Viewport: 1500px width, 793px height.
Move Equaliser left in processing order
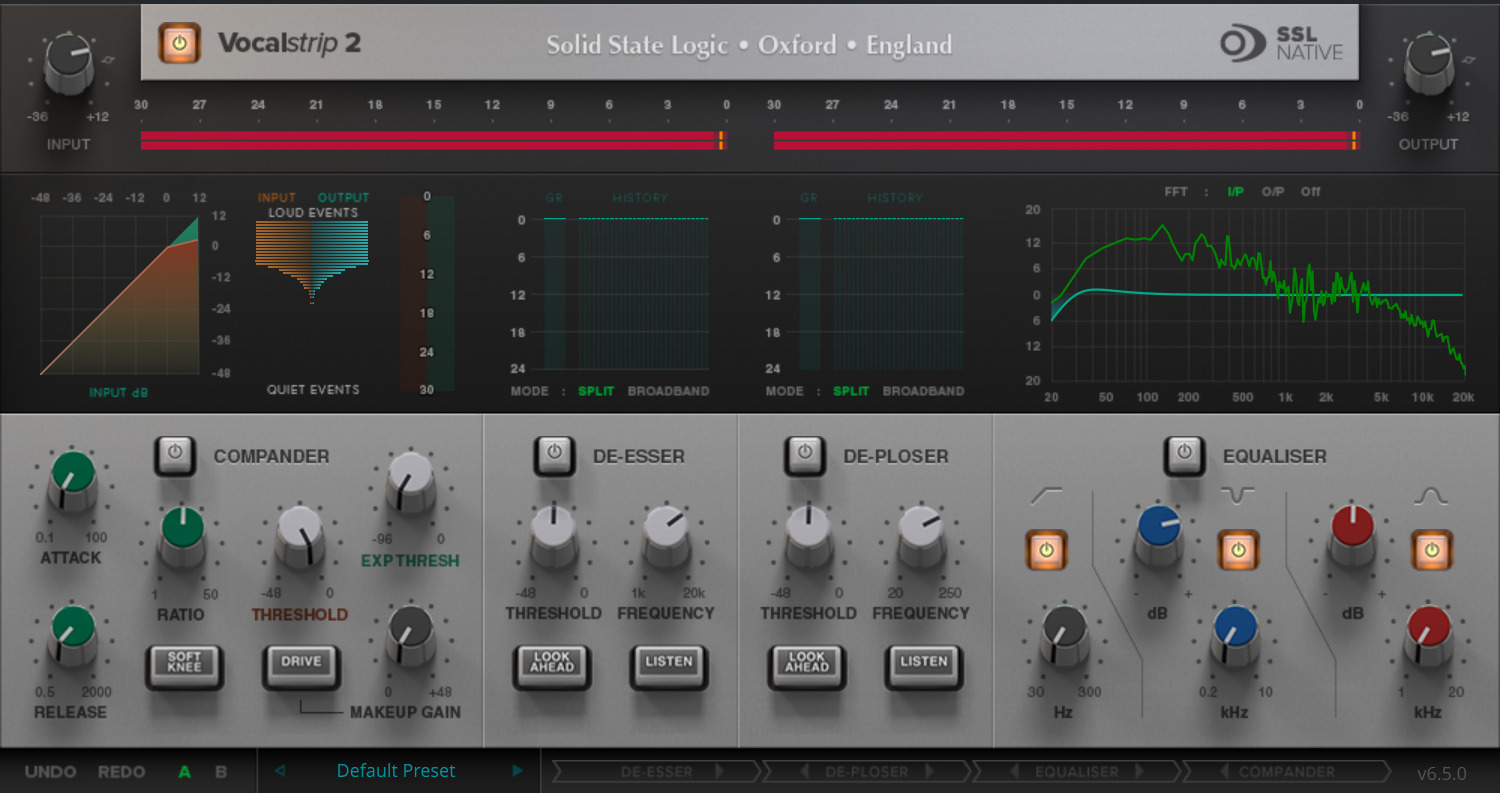(1014, 772)
